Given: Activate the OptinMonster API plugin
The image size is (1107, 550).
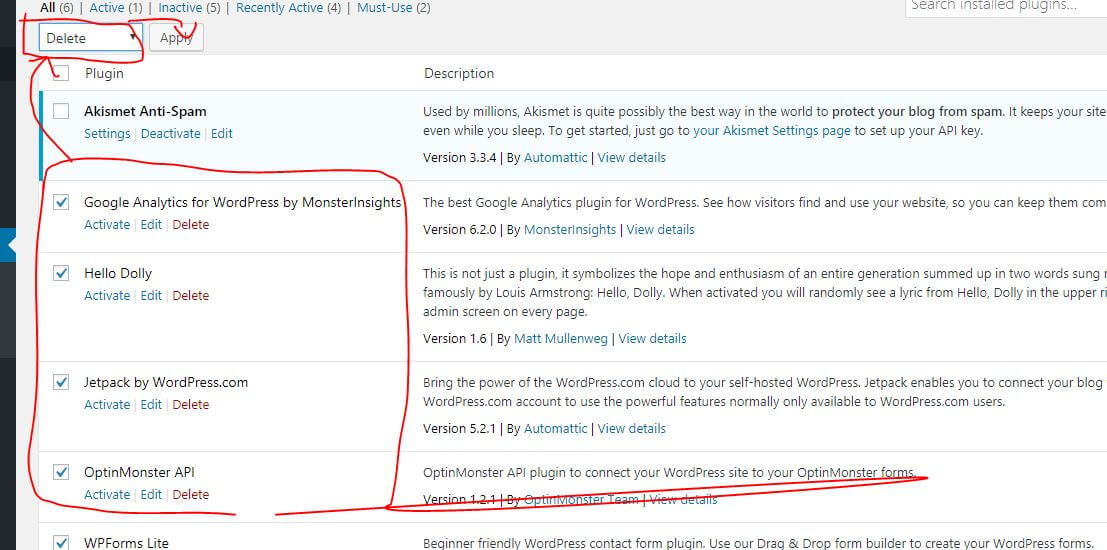Looking at the screenshot, I should click(x=107, y=494).
